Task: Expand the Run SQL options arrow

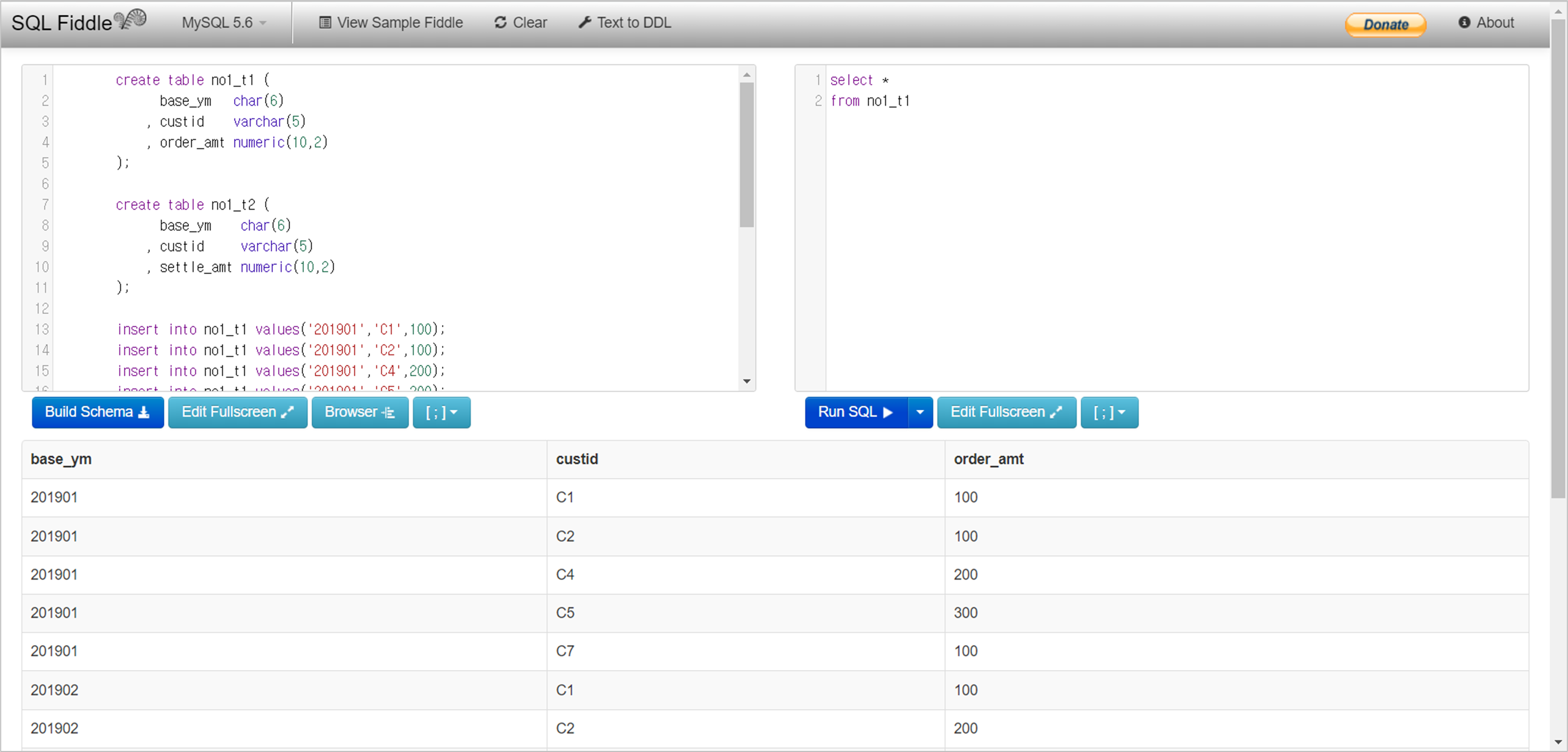Action: [x=920, y=412]
